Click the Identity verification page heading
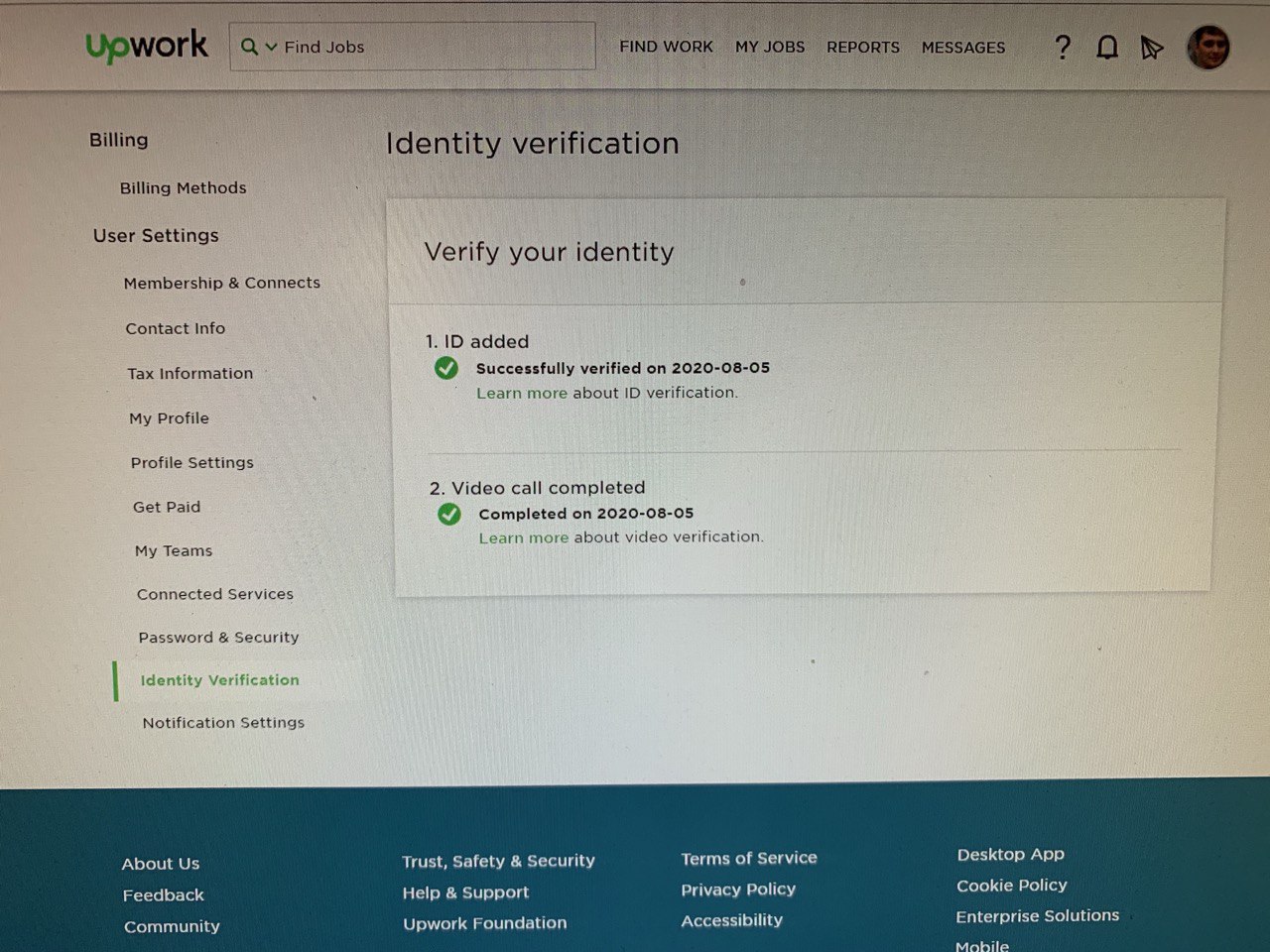 [533, 144]
